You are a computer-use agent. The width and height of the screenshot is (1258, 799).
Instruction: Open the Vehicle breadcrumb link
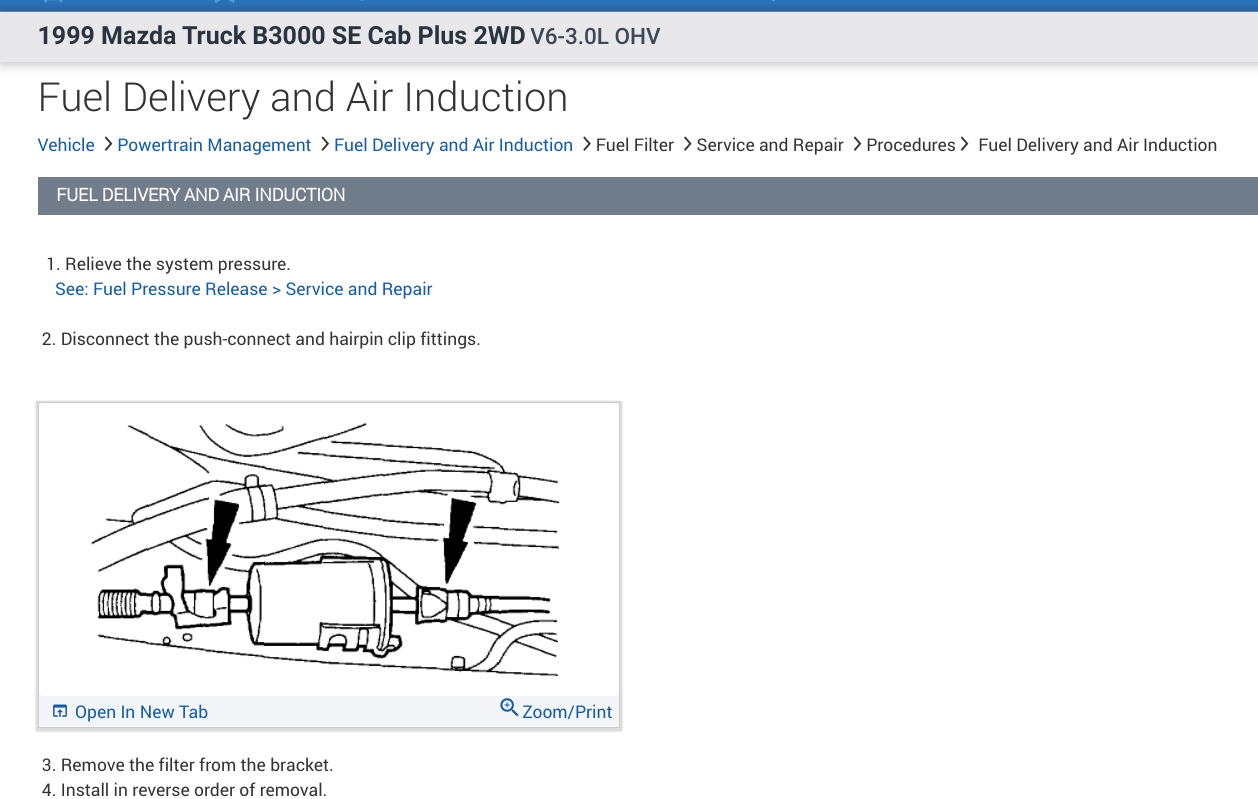[66, 145]
